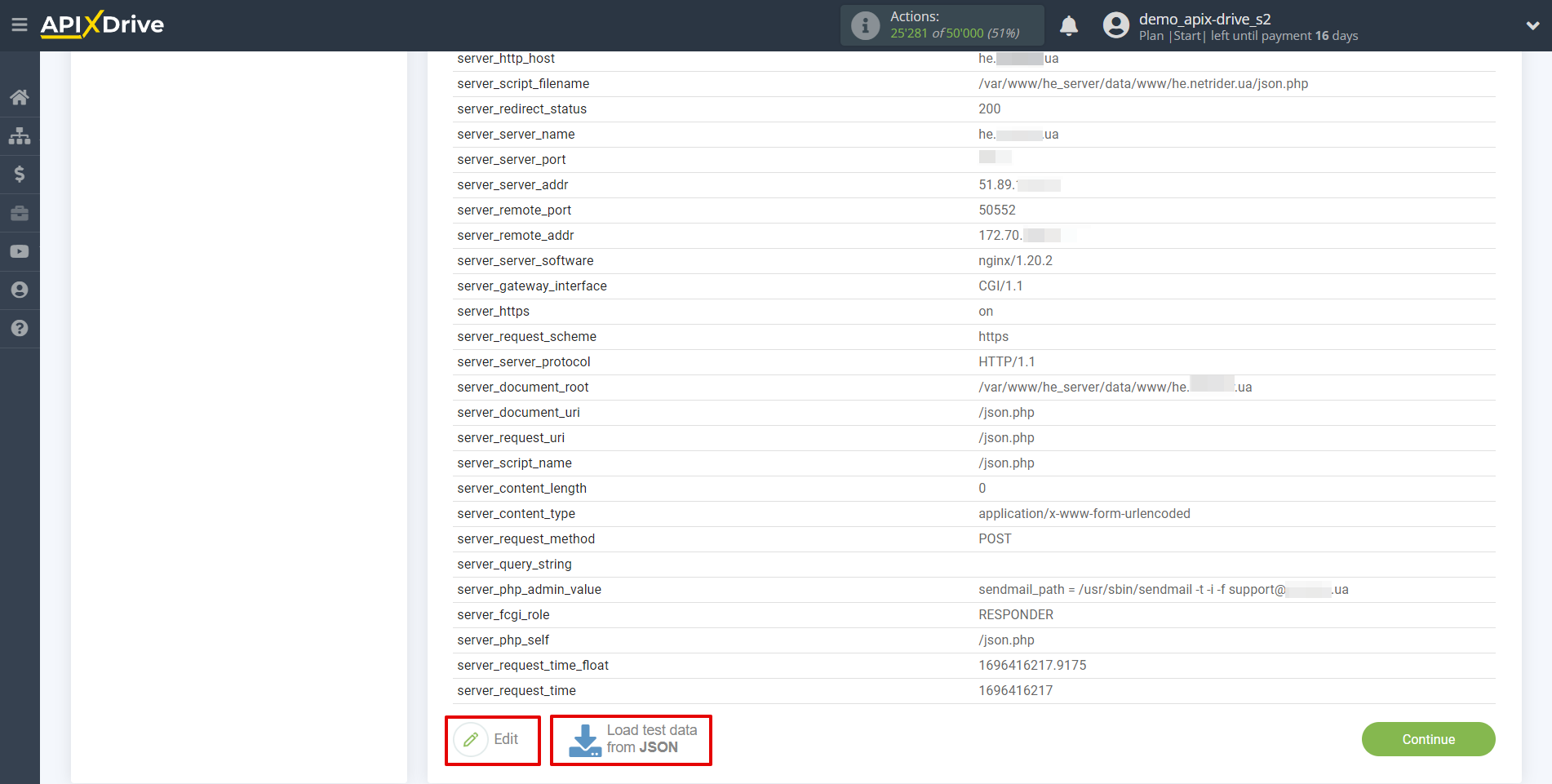
Task: Open the briefcase sidebar icon
Action: [x=20, y=213]
